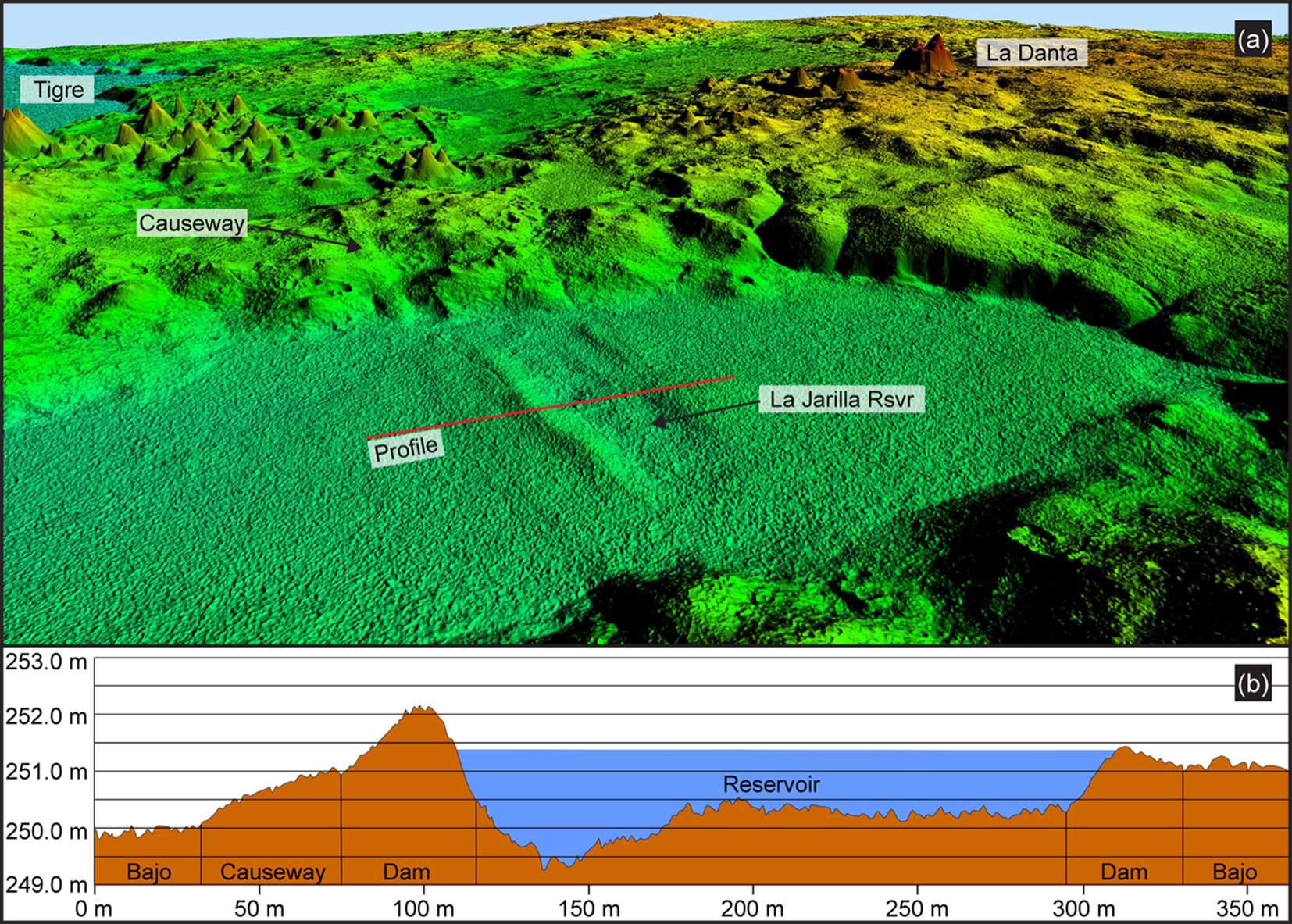Screen dimensions: 1292x924
Task: Click the 250.0 m elevation axis label
Action: point(46,831)
